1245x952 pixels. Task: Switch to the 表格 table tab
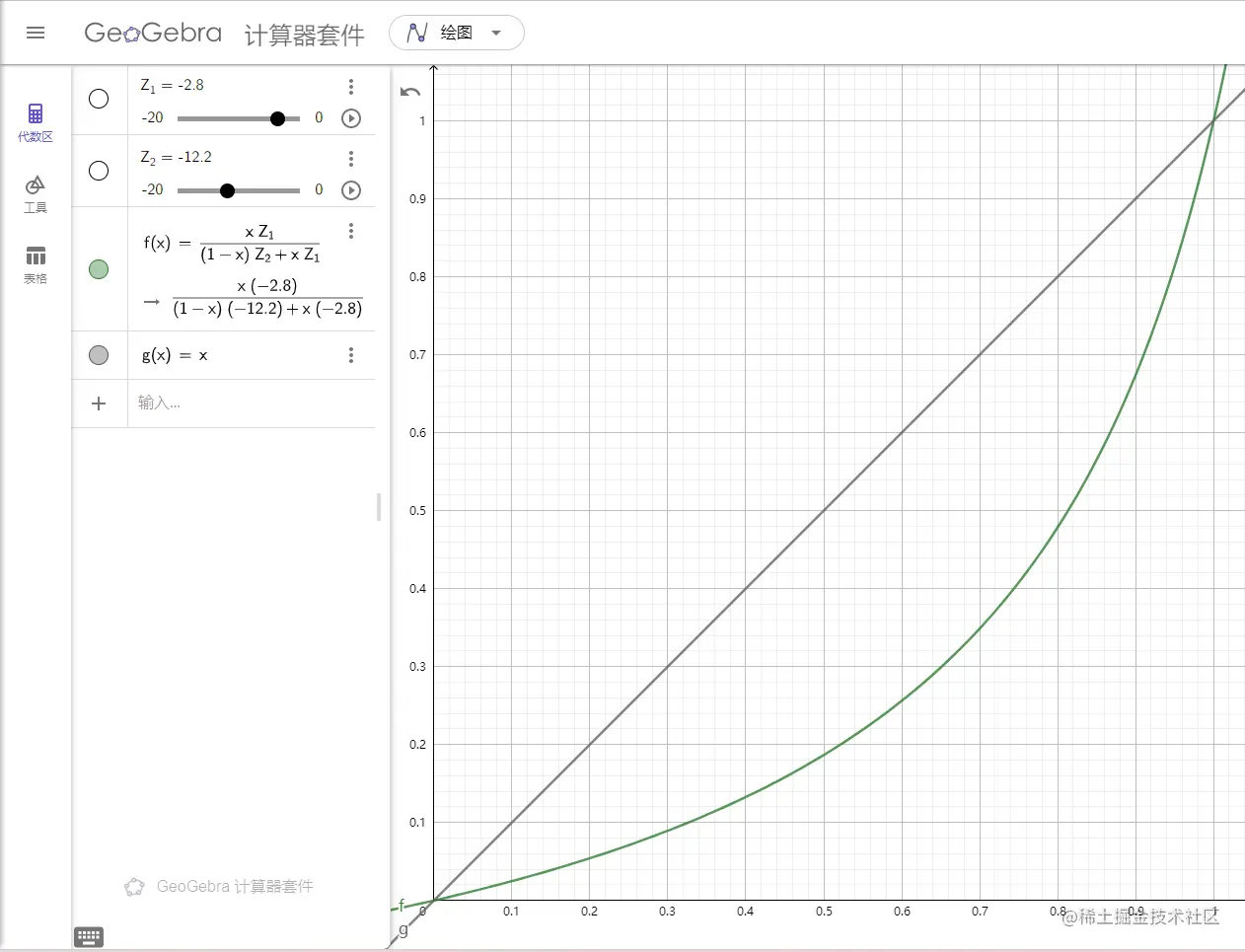(36, 265)
